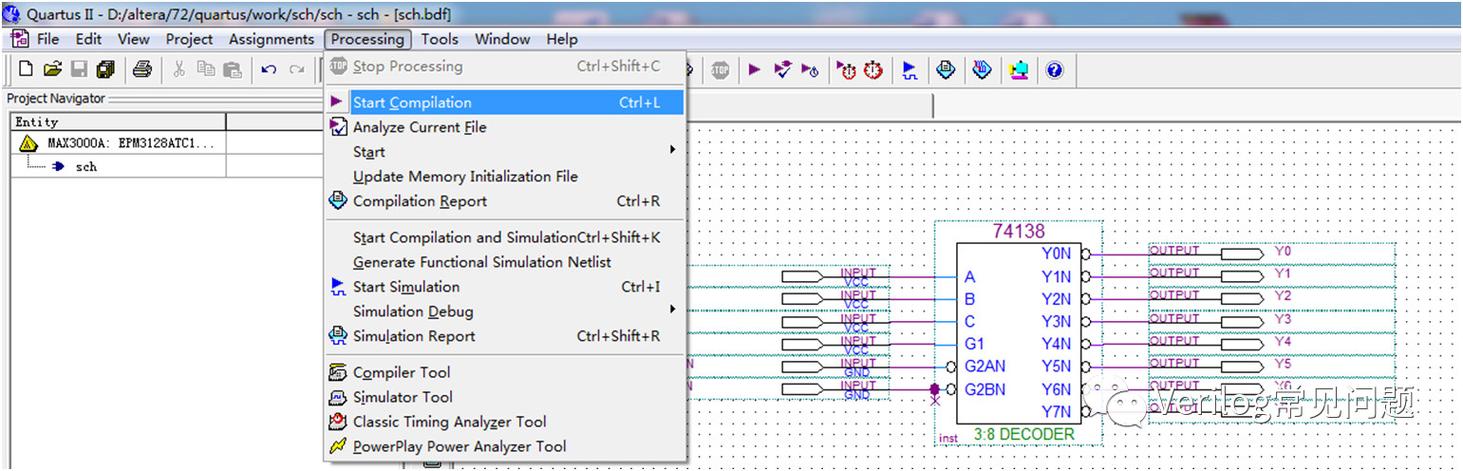The height and width of the screenshot is (471, 1463).
Task: Click the Copy toolbar icon
Action: [x=206, y=69]
